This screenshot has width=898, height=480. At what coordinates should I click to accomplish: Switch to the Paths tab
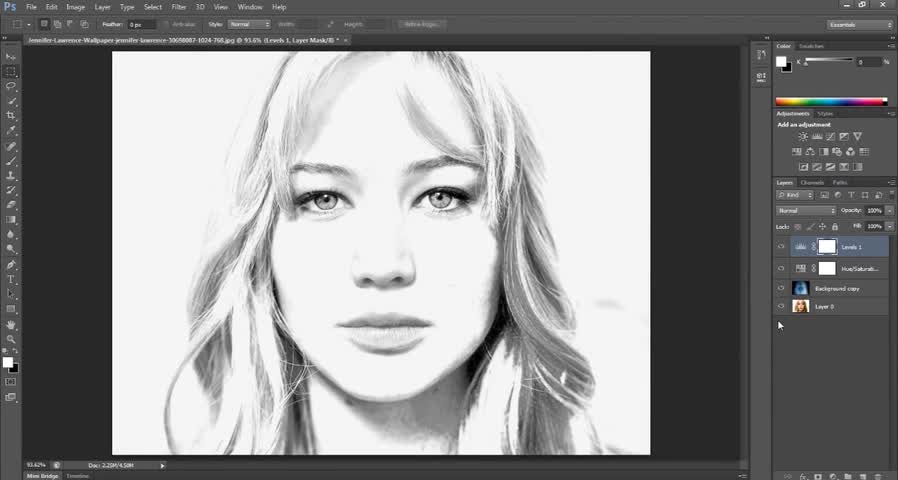[840, 183]
